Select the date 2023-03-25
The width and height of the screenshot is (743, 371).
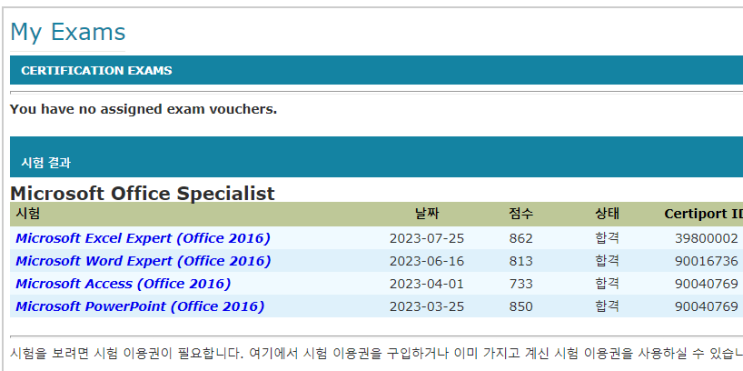pos(426,307)
